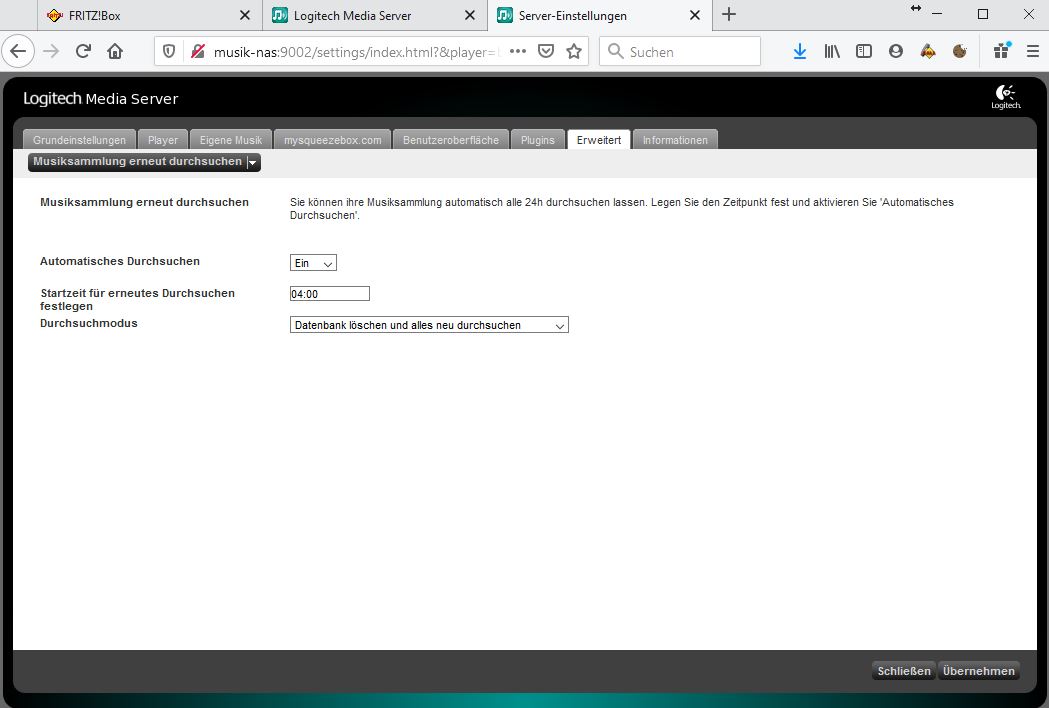Open the extension icon with blue dot
The height and width of the screenshot is (708, 1049).
1002,51
